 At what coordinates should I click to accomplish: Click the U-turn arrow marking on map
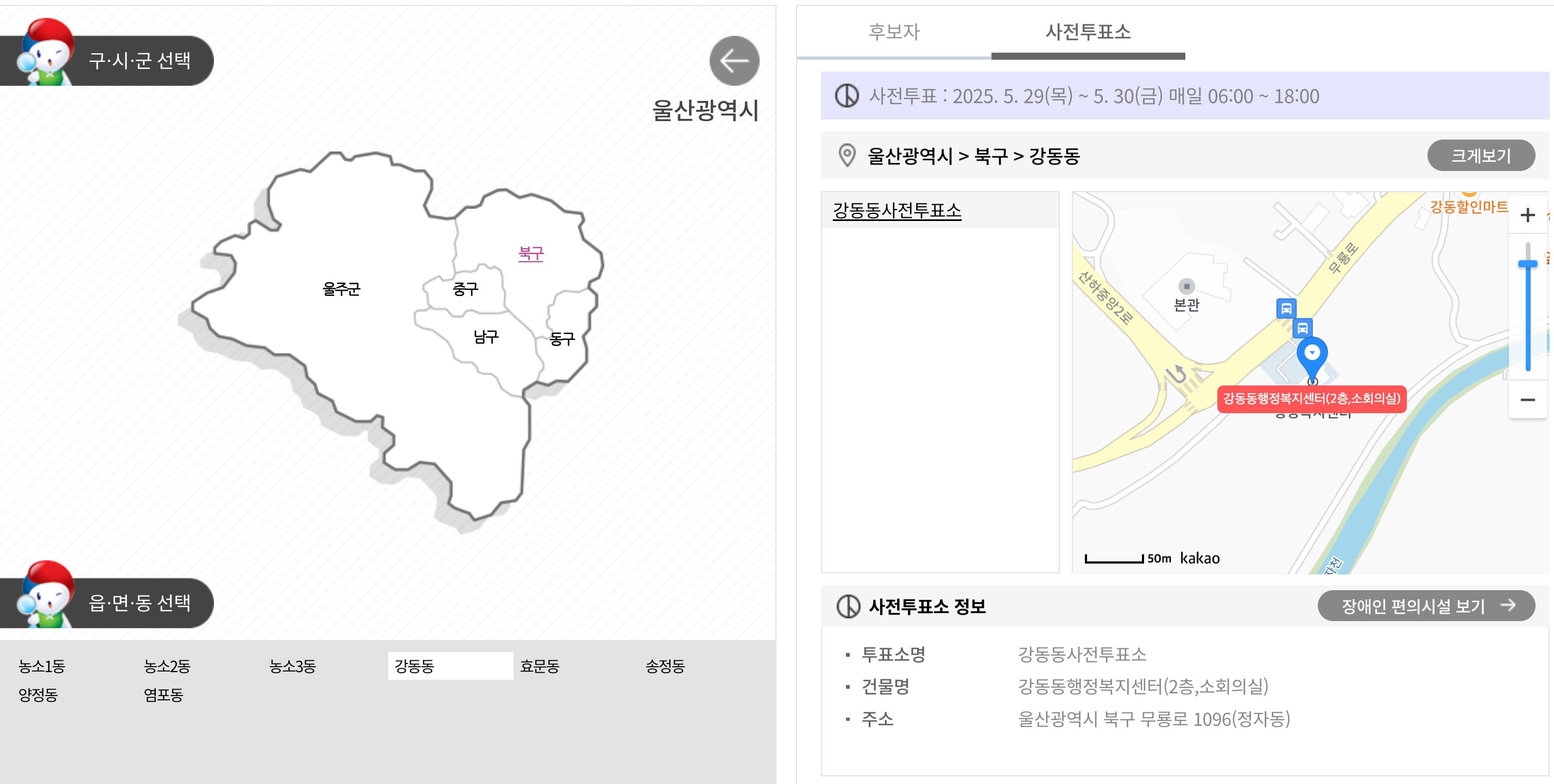[x=1177, y=375]
